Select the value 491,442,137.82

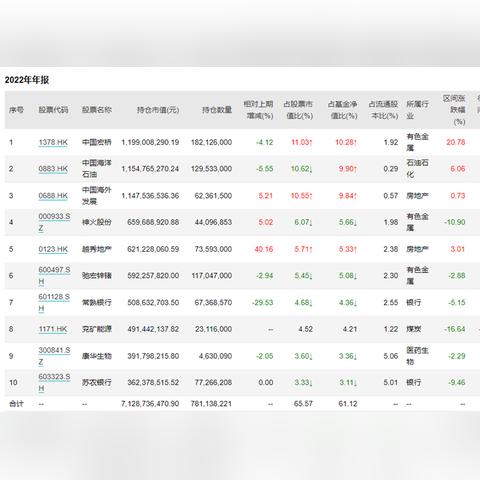153,329
